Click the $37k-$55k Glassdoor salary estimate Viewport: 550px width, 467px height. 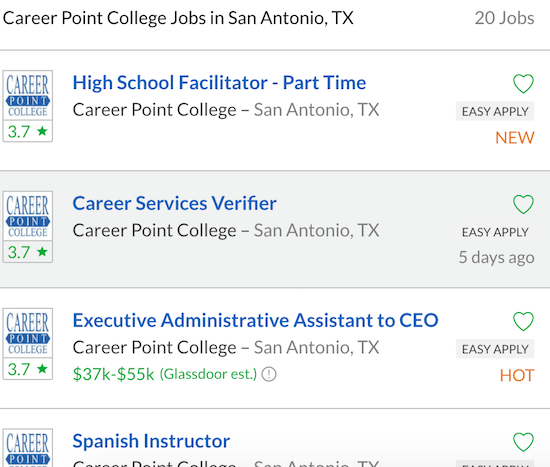pos(165,374)
